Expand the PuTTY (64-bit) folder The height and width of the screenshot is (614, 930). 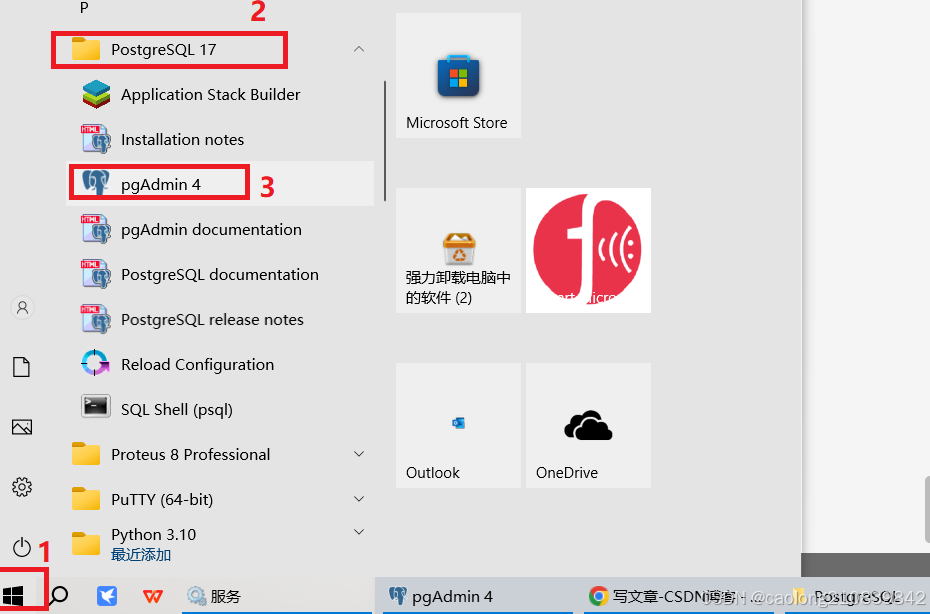(359, 499)
